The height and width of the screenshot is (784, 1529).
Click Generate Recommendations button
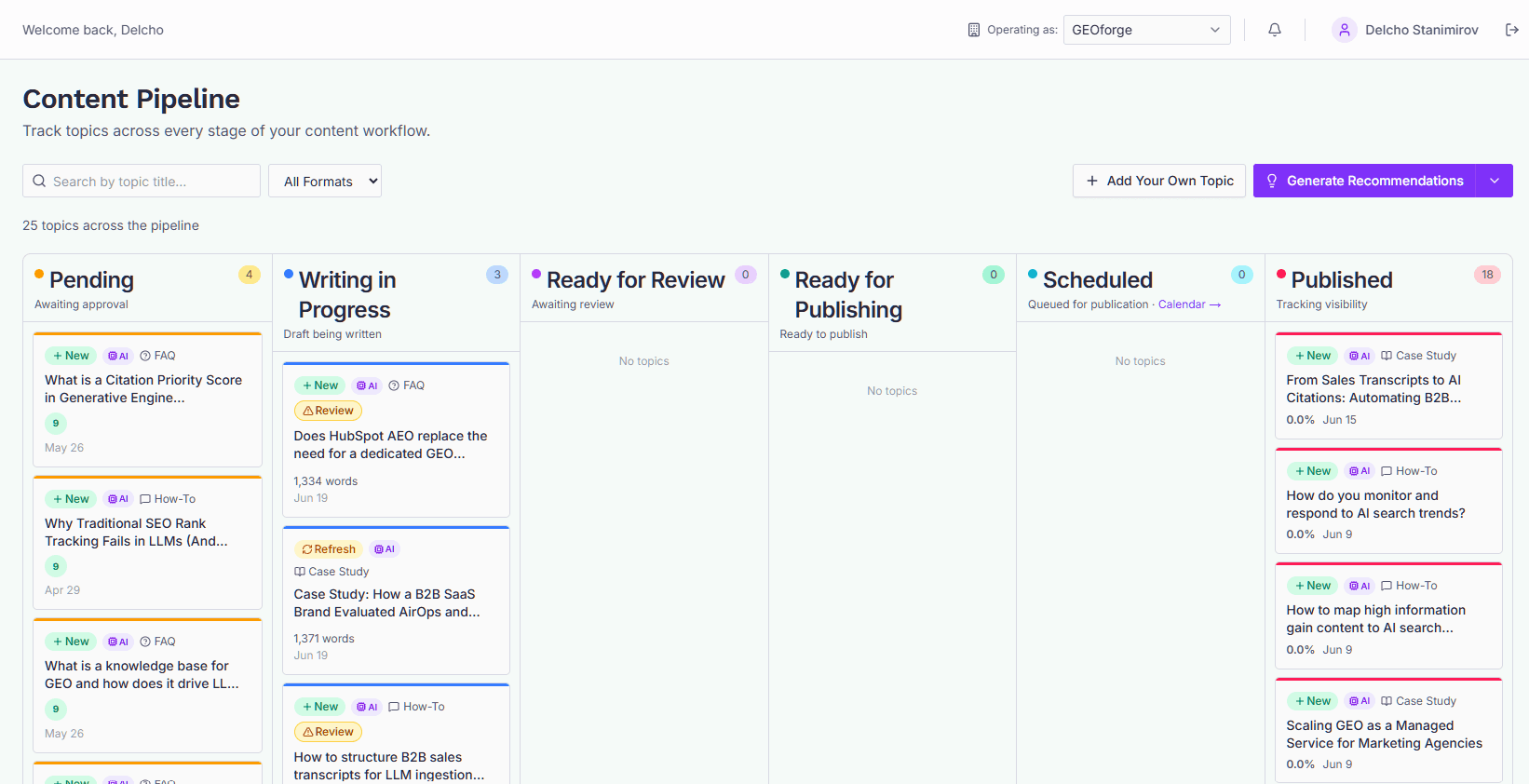point(1365,181)
